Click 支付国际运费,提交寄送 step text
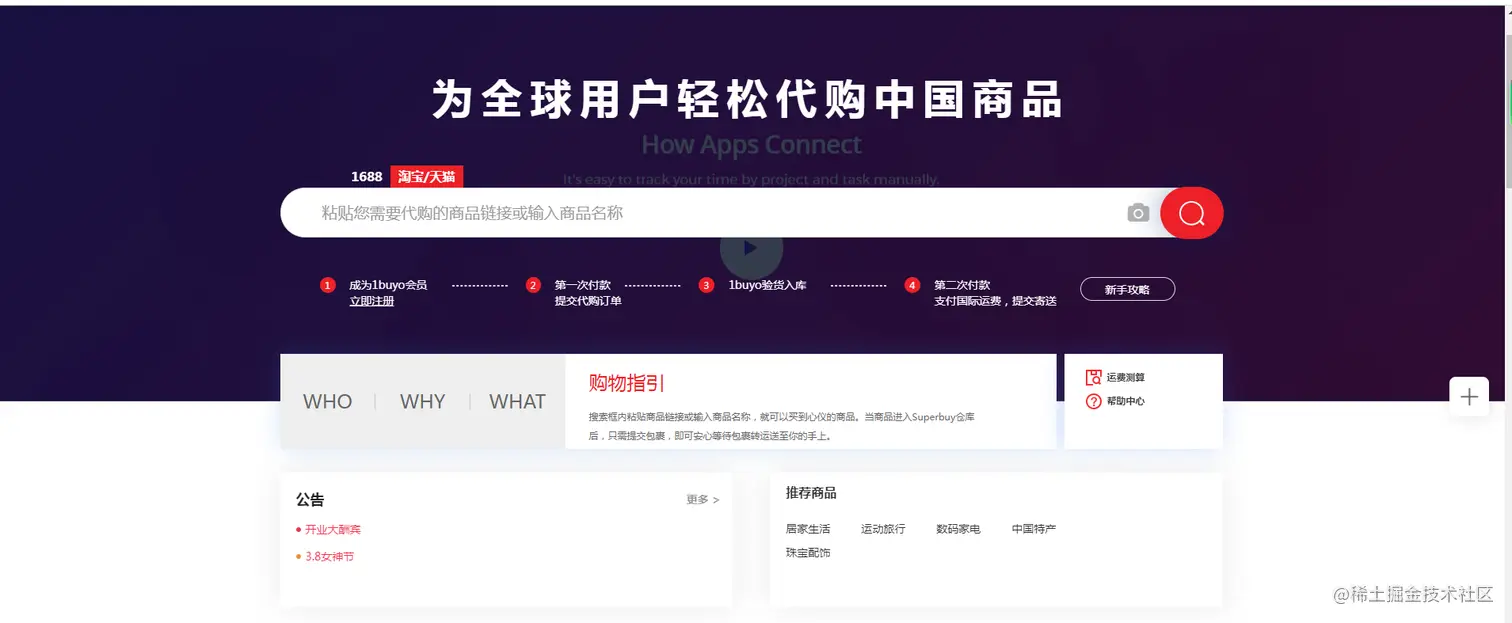The height and width of the screenshot is (623, 1512). [995, 301]
